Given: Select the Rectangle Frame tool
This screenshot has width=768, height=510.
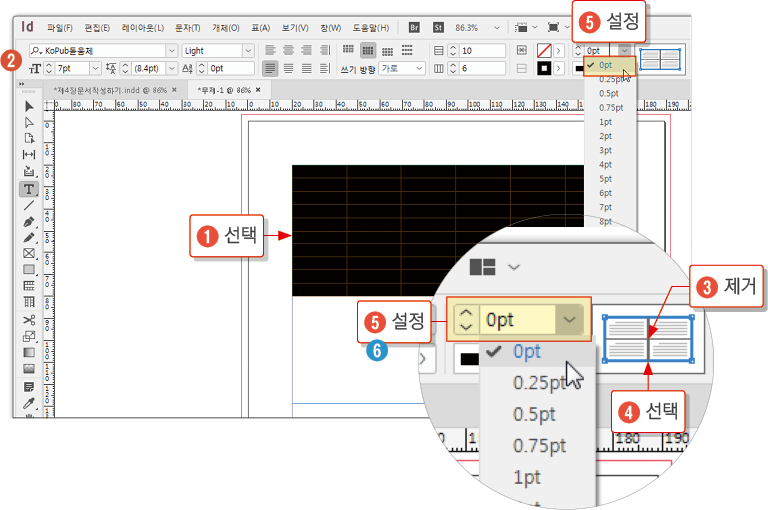Looking at the screenshot, I should point(29,253).
